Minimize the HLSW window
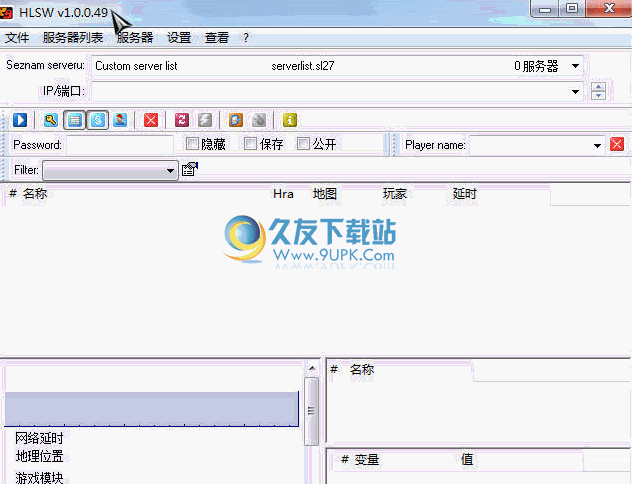The width and height of the screenshot is (632, 484). pos(545,9)
